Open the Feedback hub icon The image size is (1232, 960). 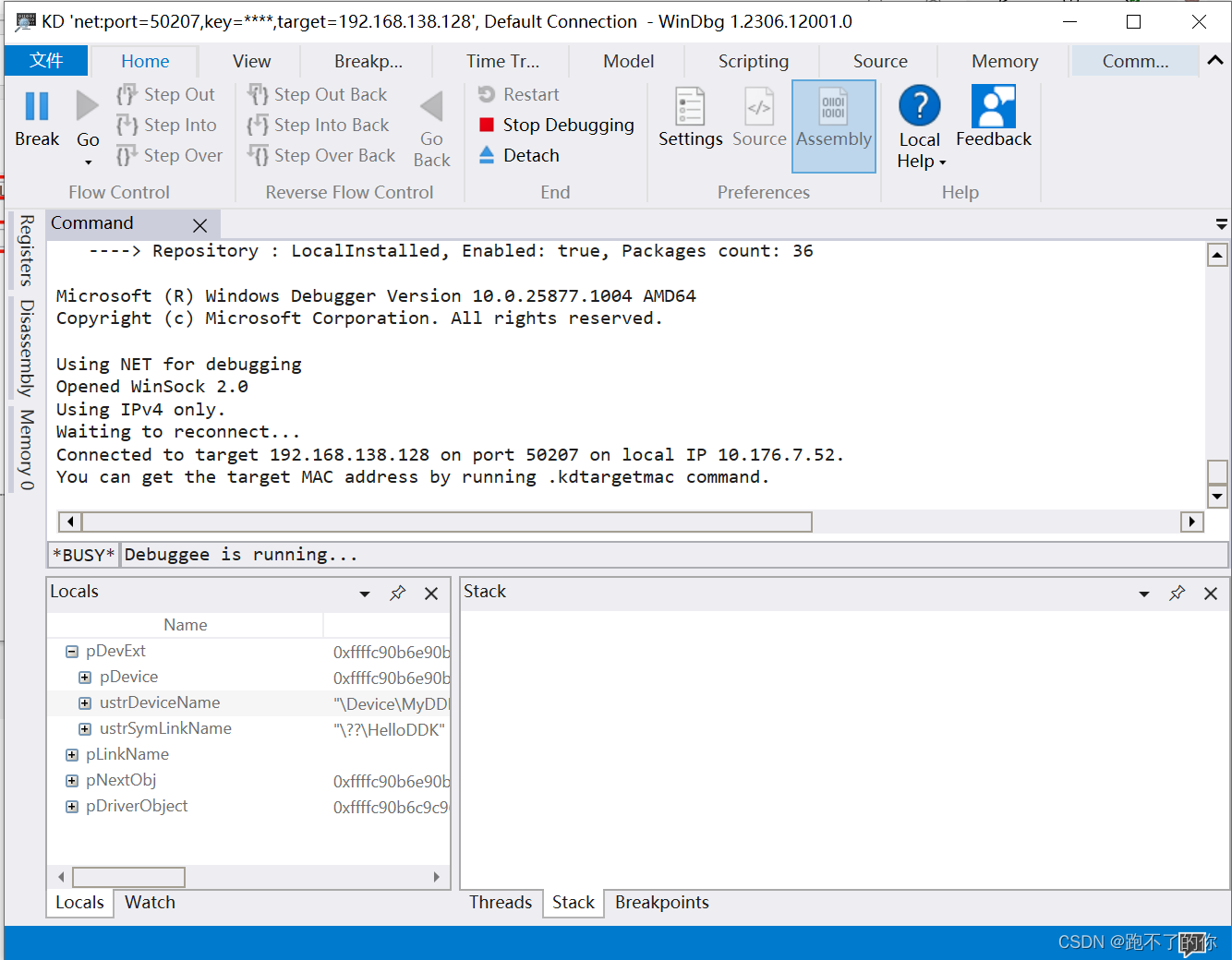994,106
